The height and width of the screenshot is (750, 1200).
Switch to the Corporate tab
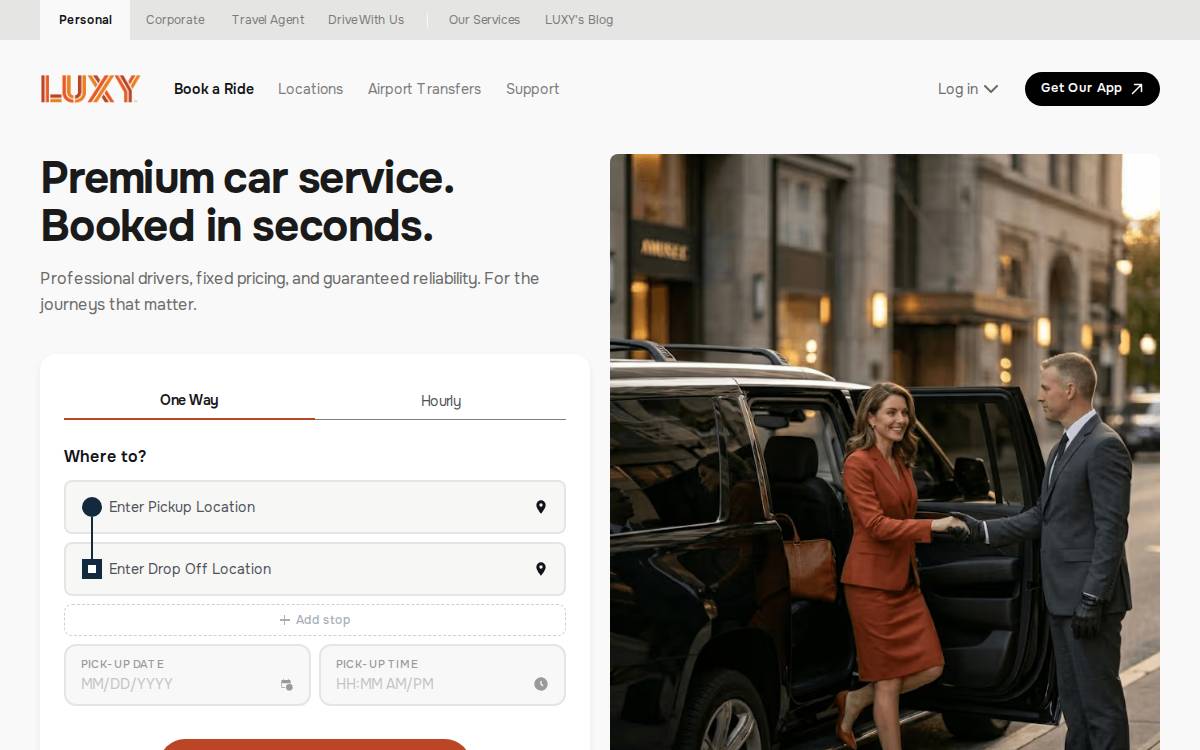click(x=175, y=20)
